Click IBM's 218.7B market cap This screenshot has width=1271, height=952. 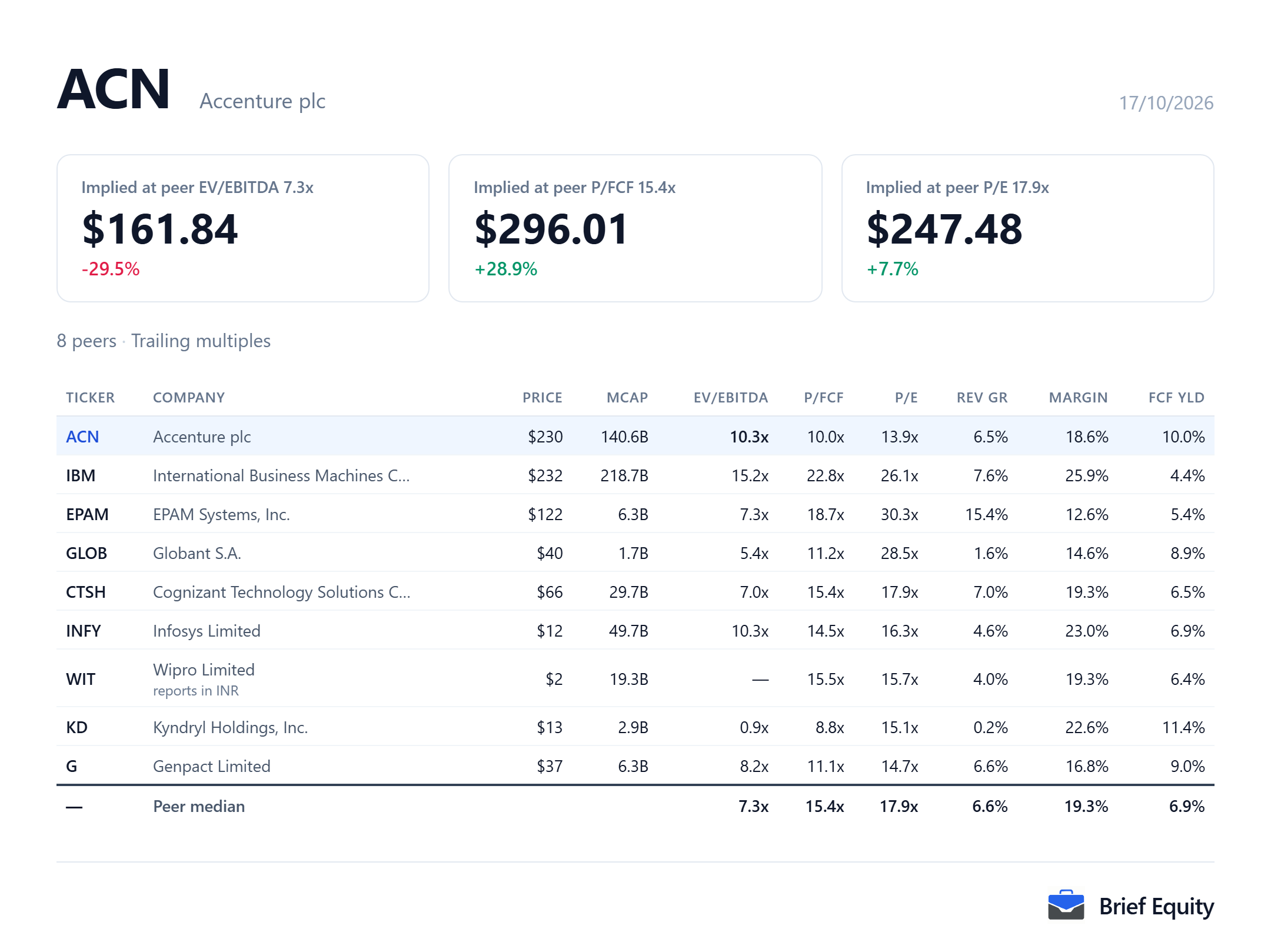(x=624, y=475)
